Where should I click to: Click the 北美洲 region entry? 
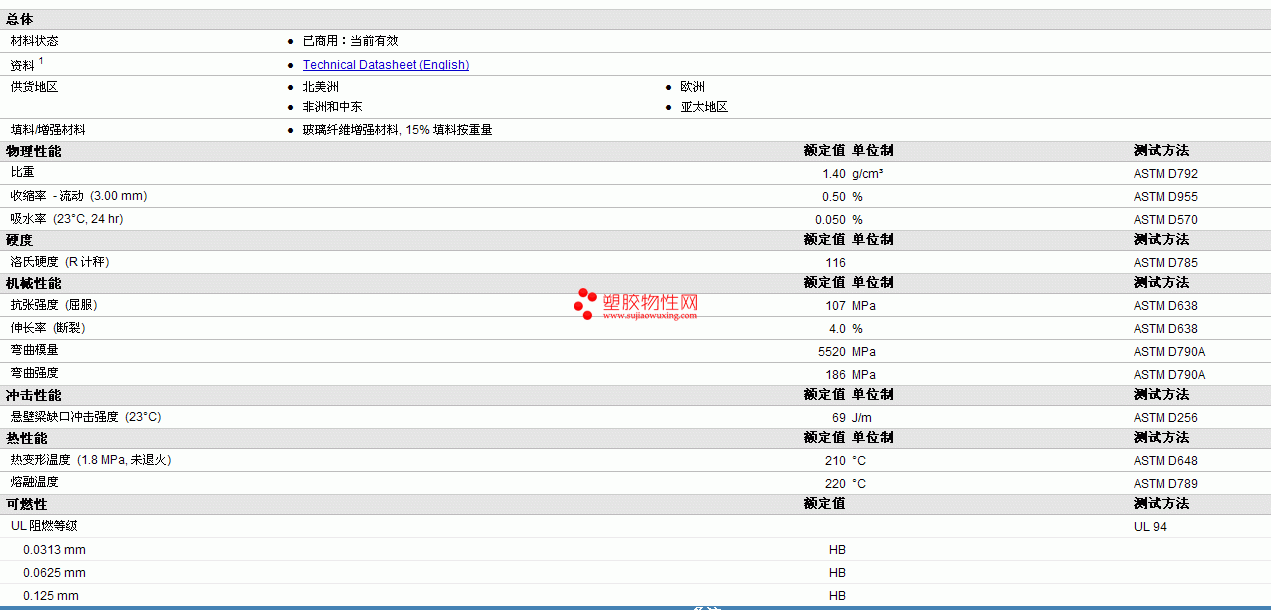click(x=320, y=87)
